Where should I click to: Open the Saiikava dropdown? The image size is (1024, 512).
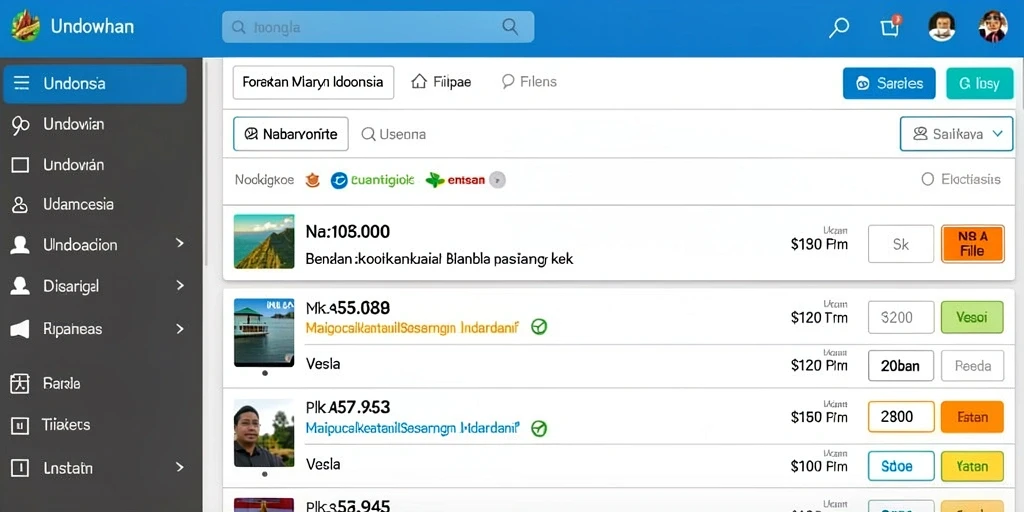coord(957,134)
